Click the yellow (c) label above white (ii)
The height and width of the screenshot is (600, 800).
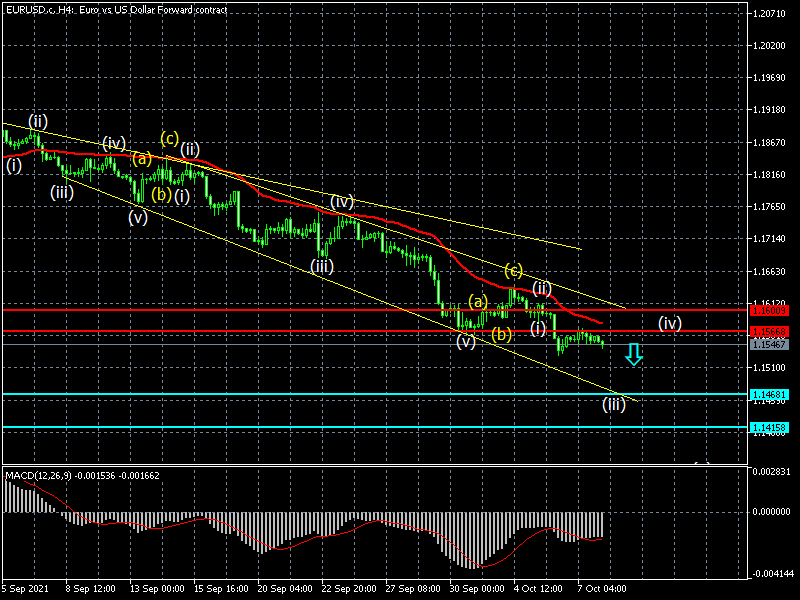click(x=513, y=270)
